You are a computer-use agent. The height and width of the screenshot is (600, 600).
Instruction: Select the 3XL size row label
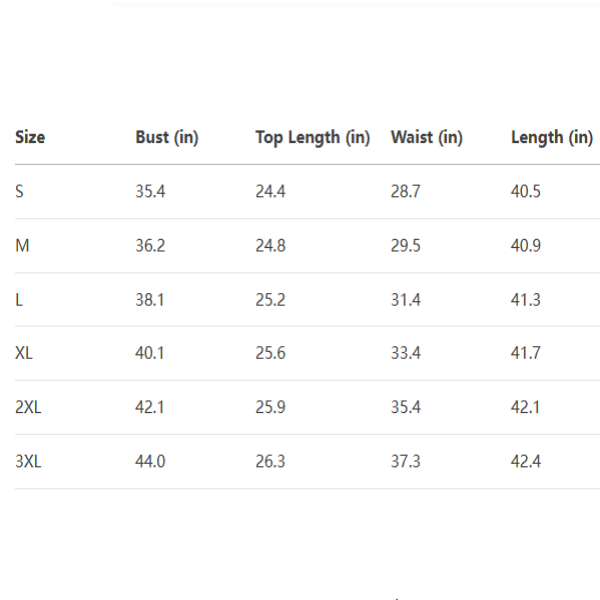tap(28, 461)
